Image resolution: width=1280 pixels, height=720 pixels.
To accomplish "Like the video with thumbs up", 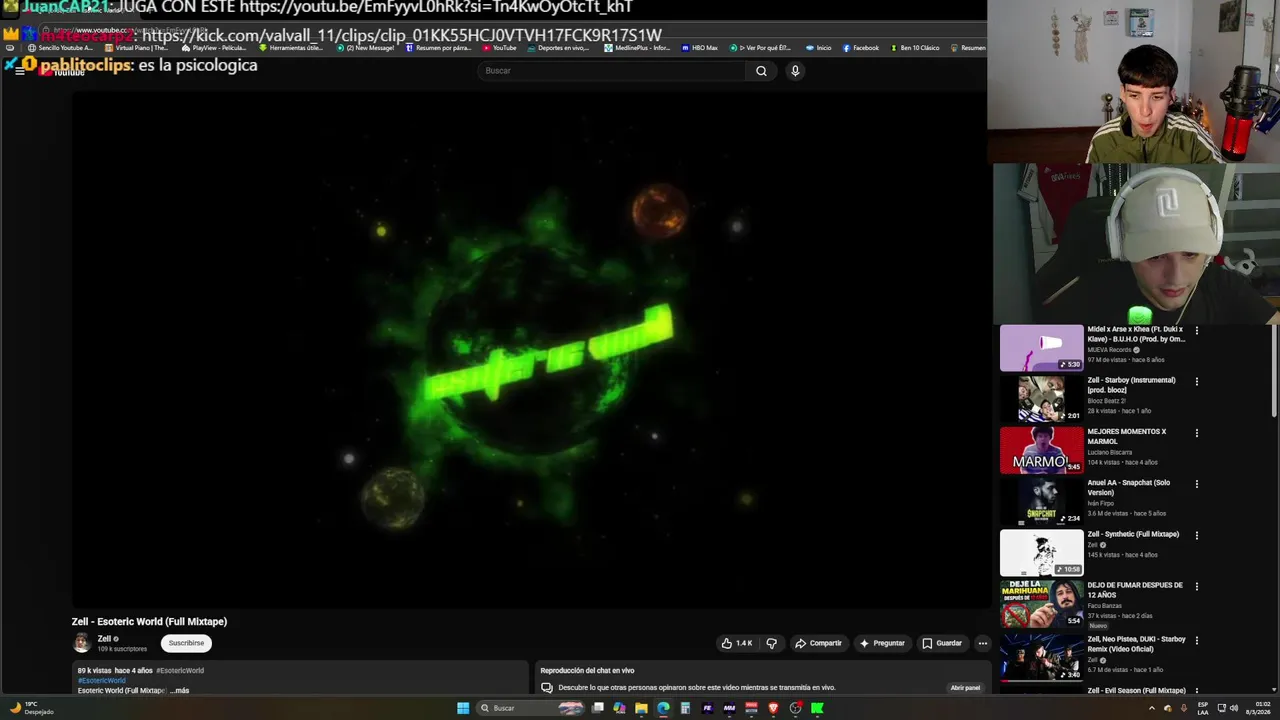I will [736, 643].
